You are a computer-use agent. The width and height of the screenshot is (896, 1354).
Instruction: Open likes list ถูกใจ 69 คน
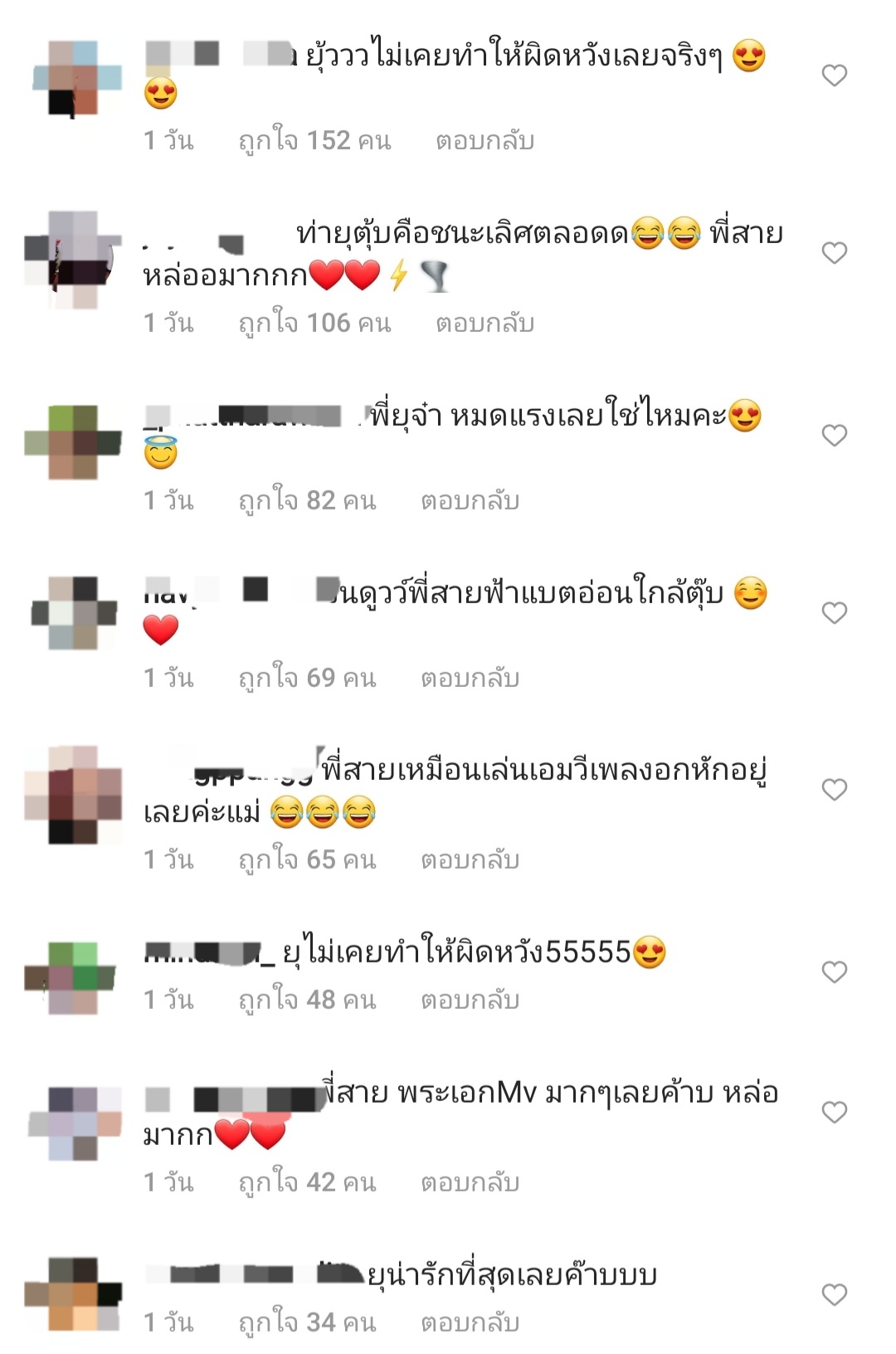pyautogui.click(x=307, y=678)
